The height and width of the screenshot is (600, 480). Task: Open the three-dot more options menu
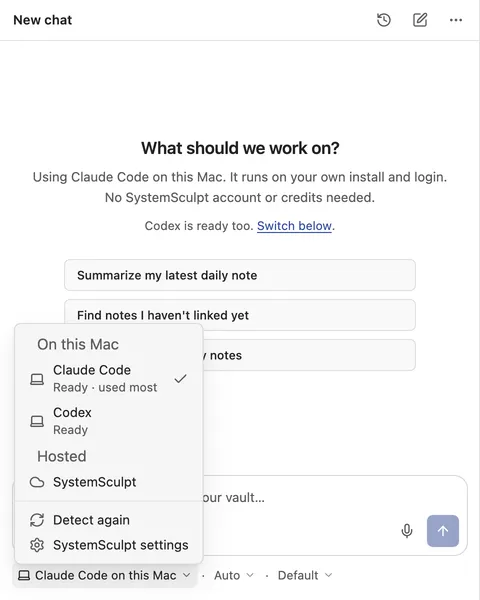click(456, 20)
